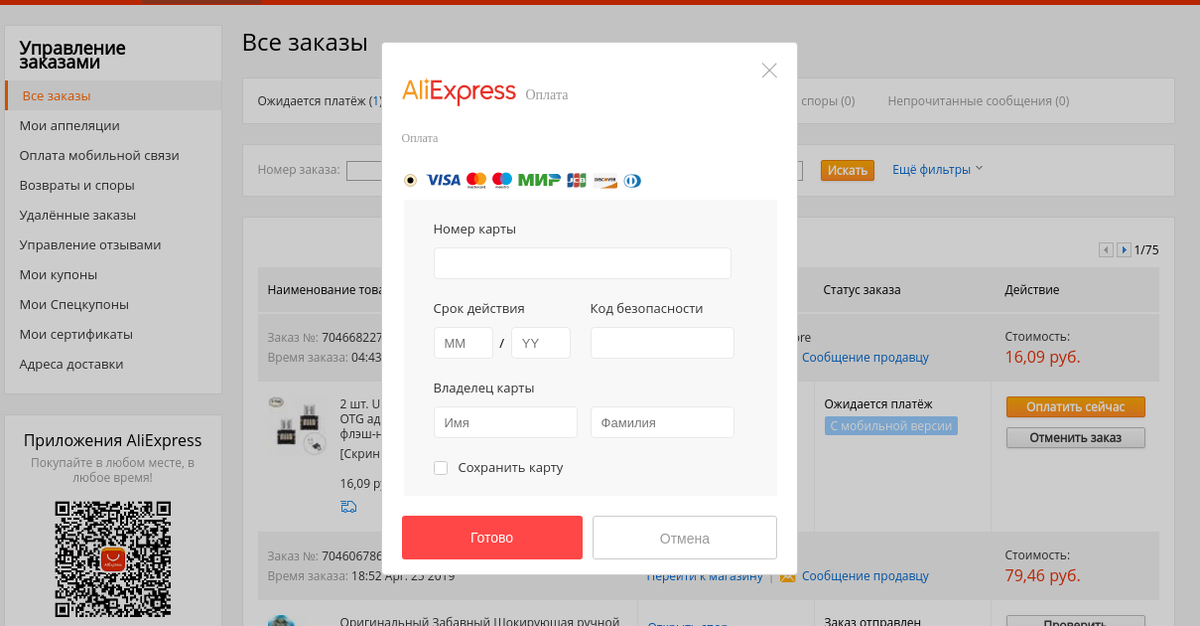Close the payment dialog with X
This screenshot has width=1200, height=626.
tap(769, 70)
